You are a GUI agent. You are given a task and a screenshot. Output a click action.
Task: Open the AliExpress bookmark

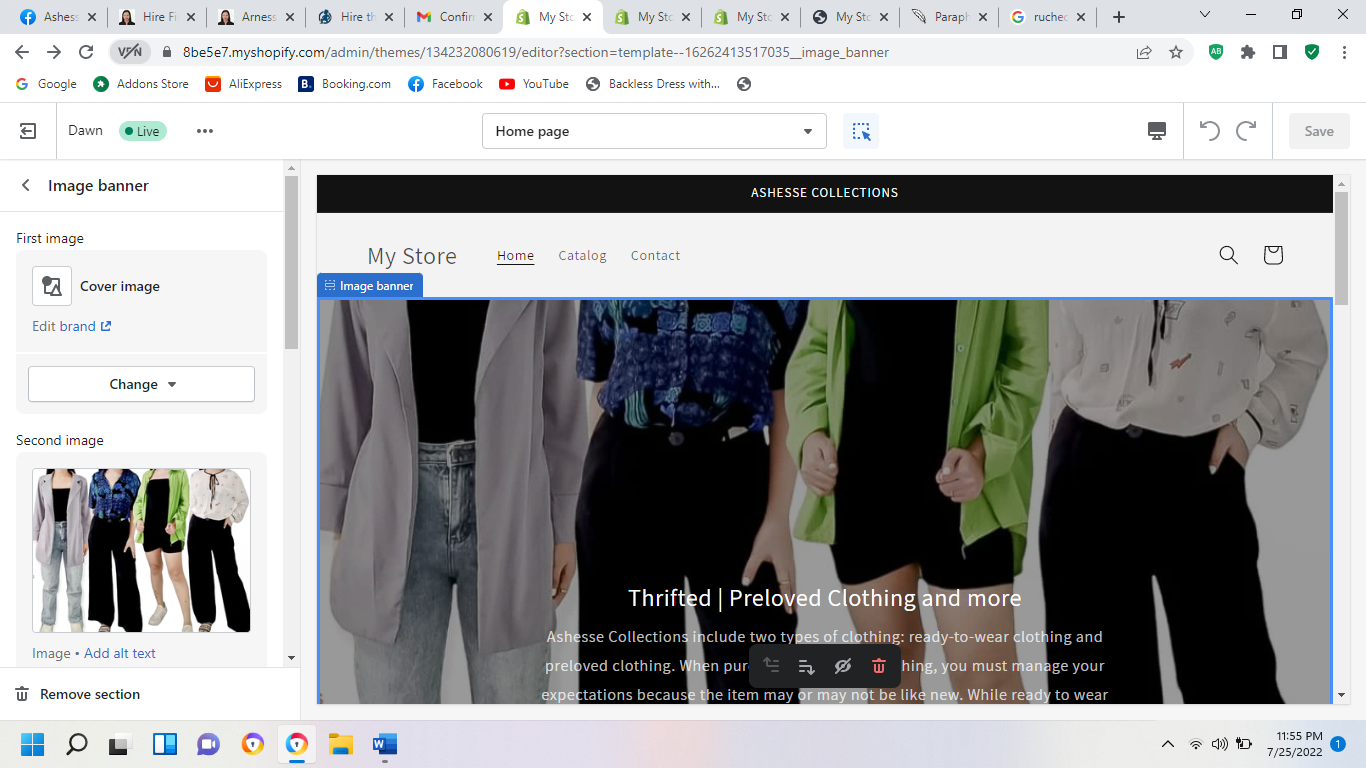(x=243, y=84)
